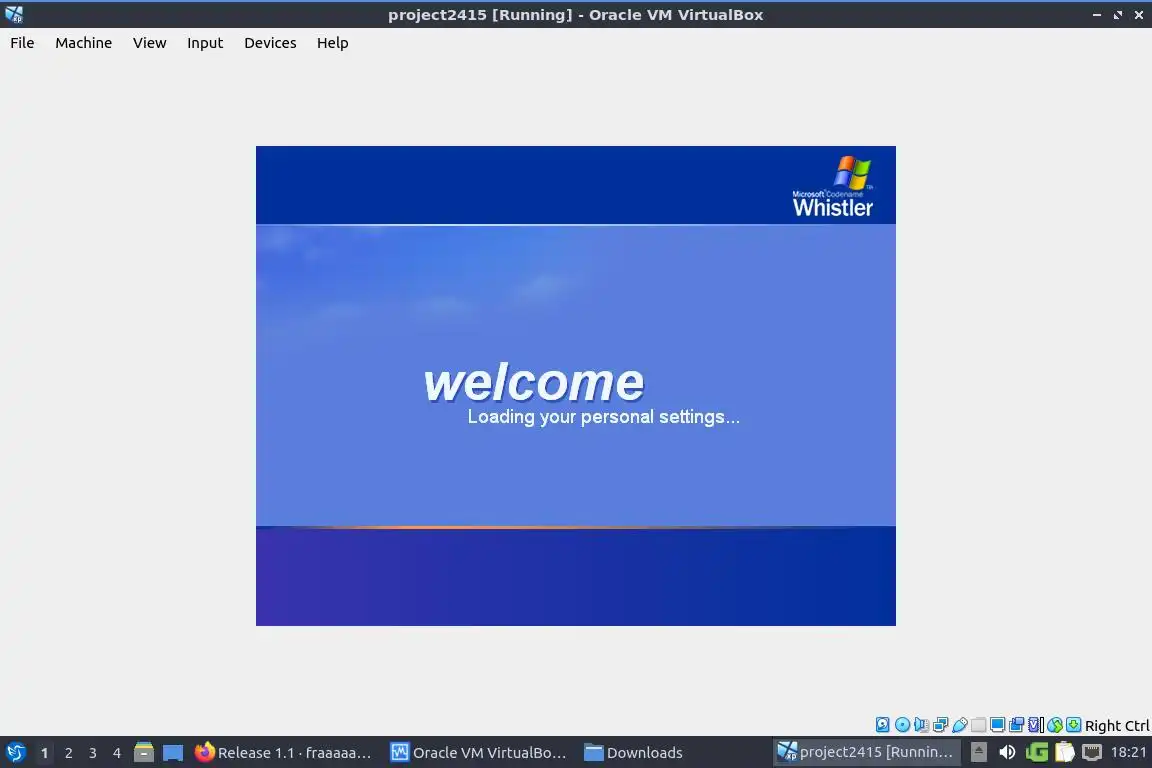The height and width of the screenshot is (768, 1152).
Task: Click the Right Ctrl host key label
Action: tap(1117, 726)
